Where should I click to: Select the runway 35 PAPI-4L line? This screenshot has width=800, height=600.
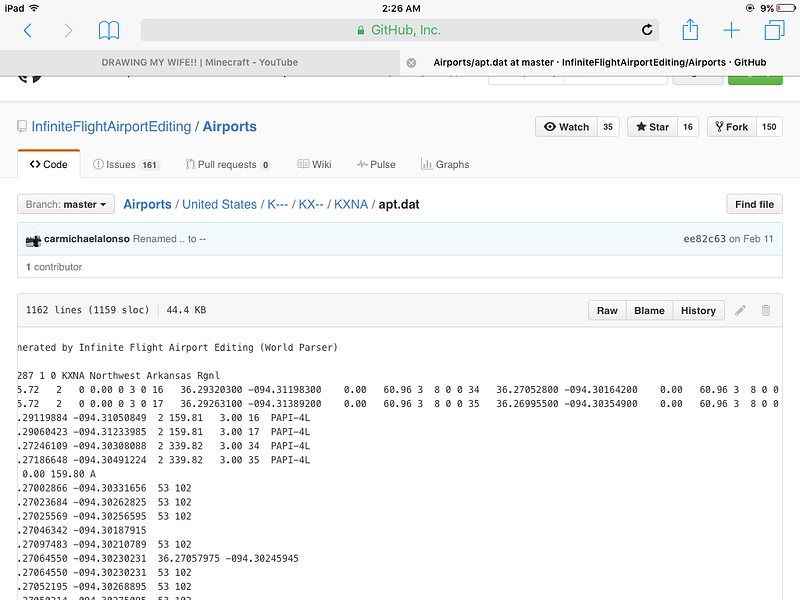[x=163, y=460]
